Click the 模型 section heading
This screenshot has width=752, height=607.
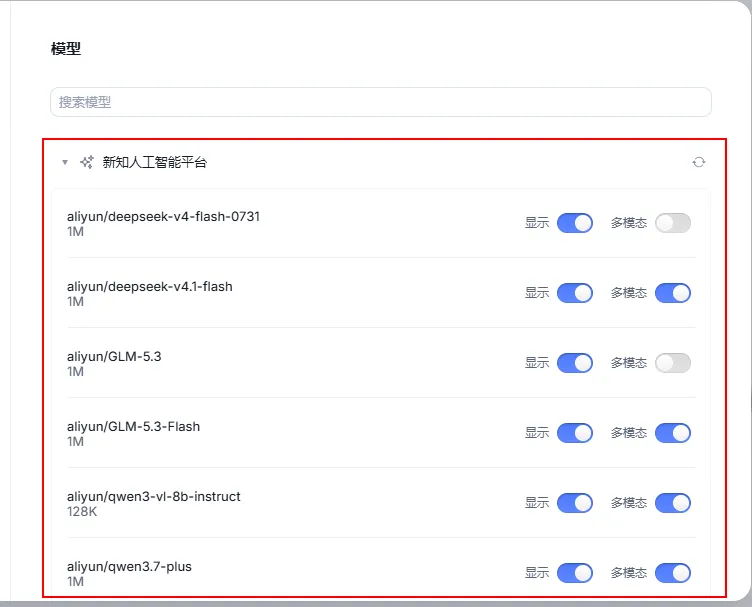(66, 48)
